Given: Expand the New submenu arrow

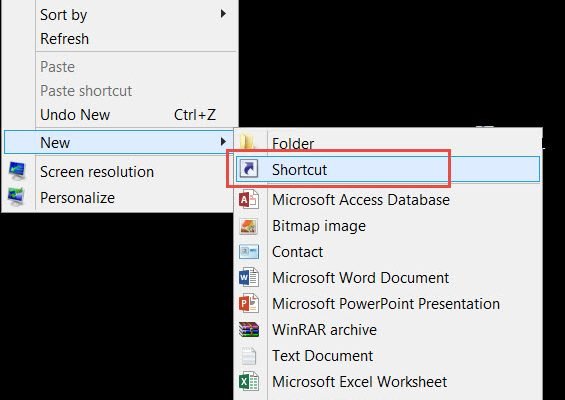Looking at the screenshot, I should [223, 142].
